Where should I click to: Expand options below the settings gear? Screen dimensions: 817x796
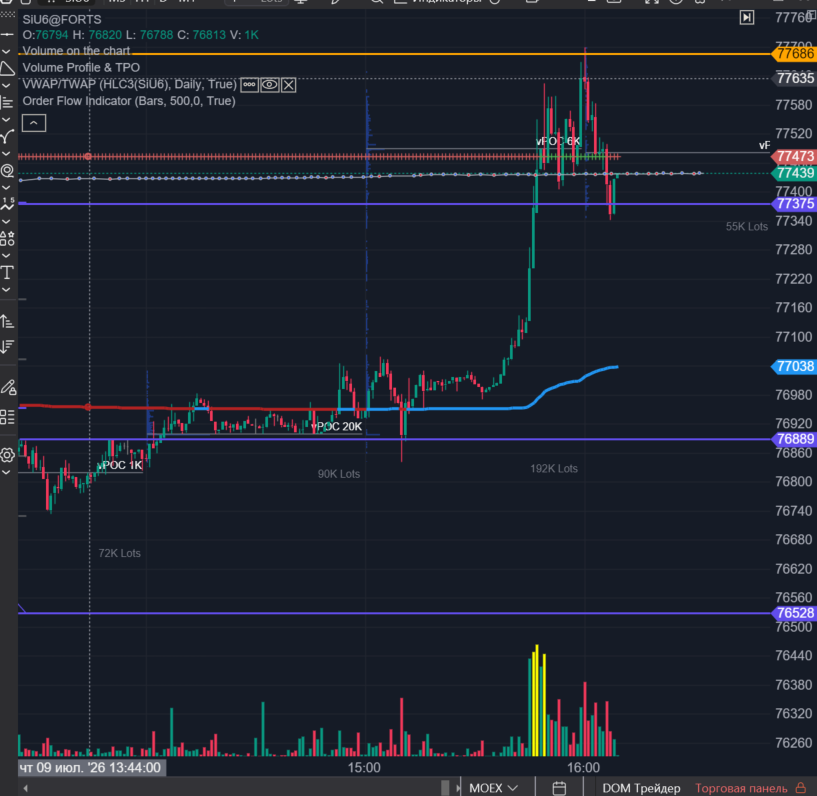point(7,472)
